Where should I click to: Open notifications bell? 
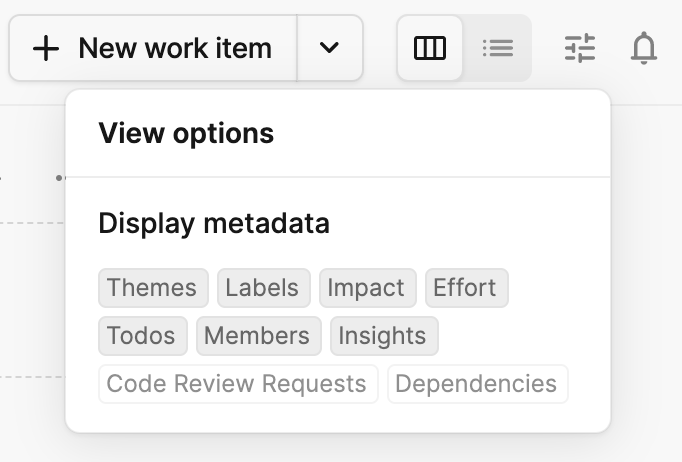click(644, 48)
